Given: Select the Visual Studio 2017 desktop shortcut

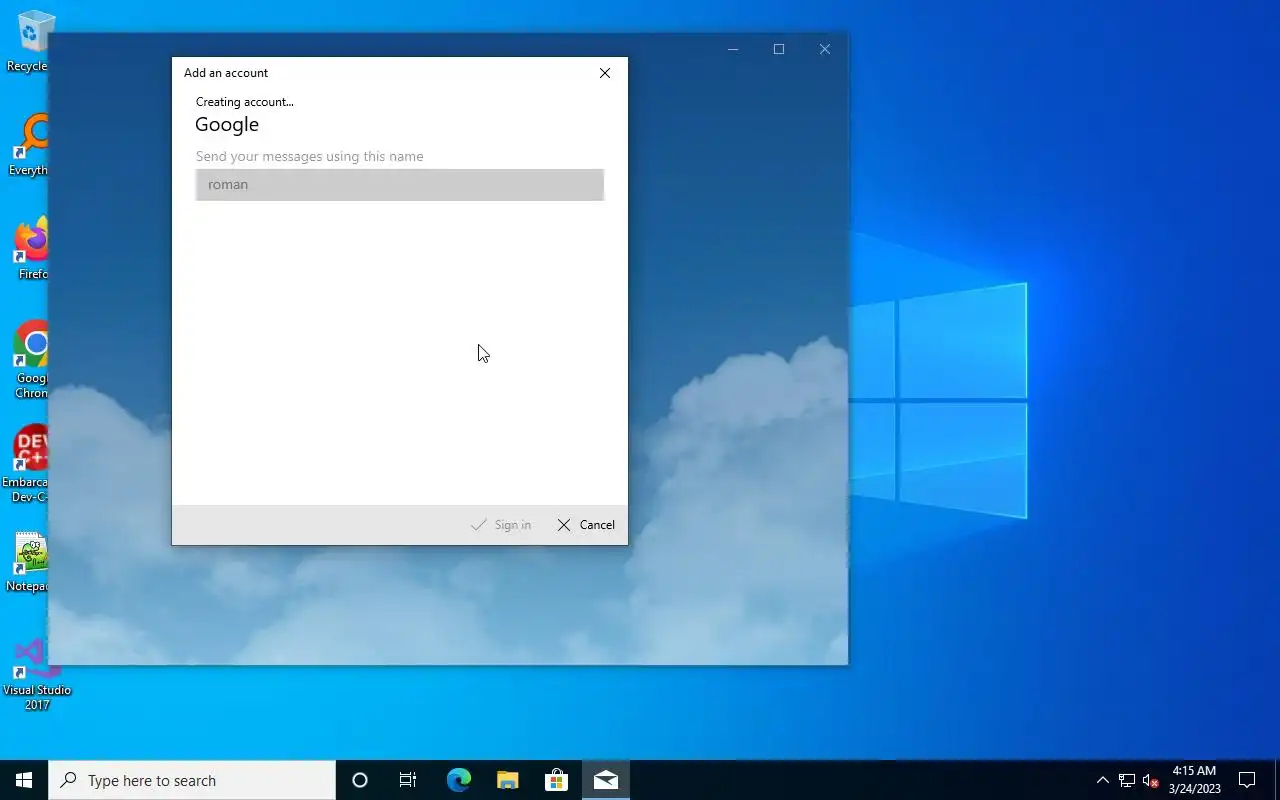Looking at the screenshot, I should pos(37,675).
